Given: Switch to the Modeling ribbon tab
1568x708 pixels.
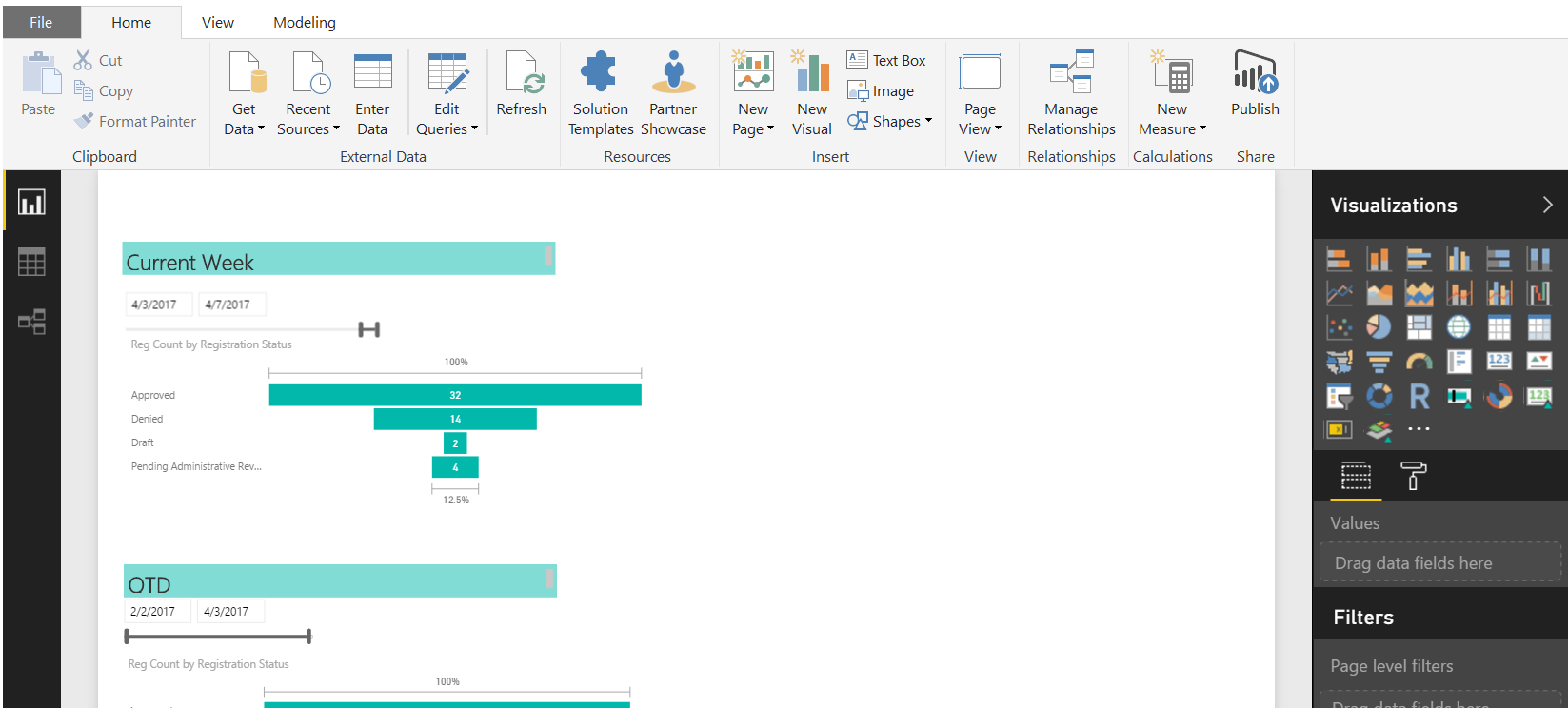Looking at the screenshot, I should tap(305, 22).
